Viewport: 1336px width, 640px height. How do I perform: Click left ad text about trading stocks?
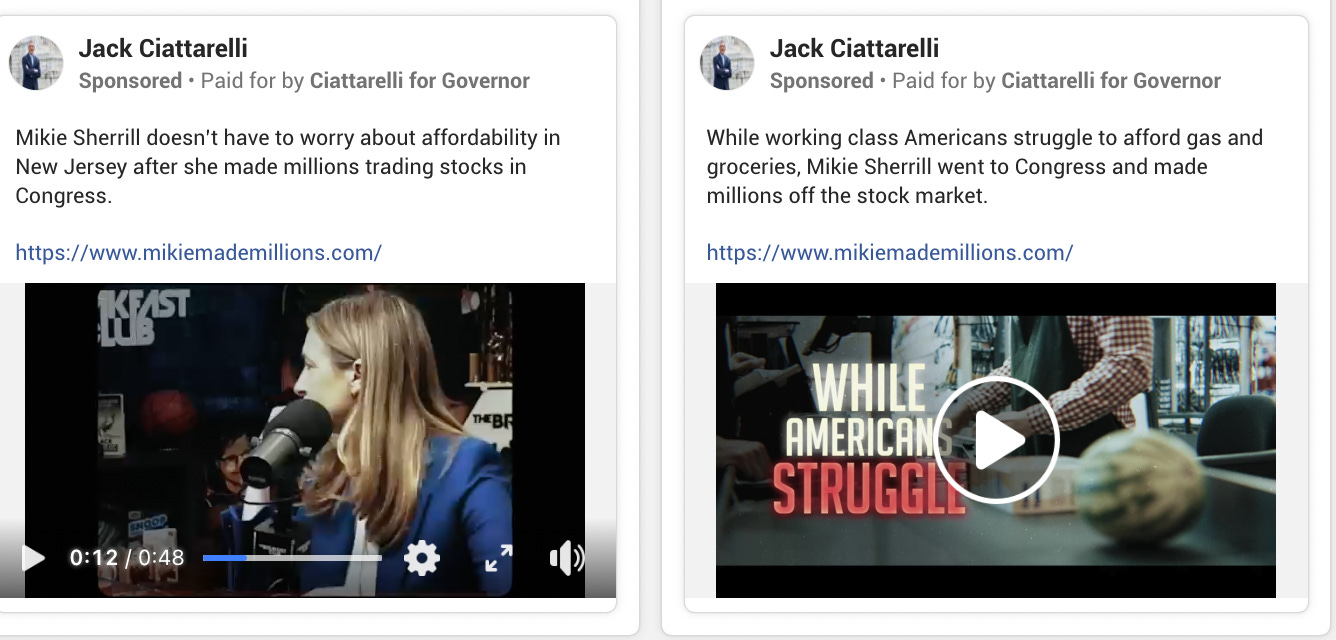point(288,166)
